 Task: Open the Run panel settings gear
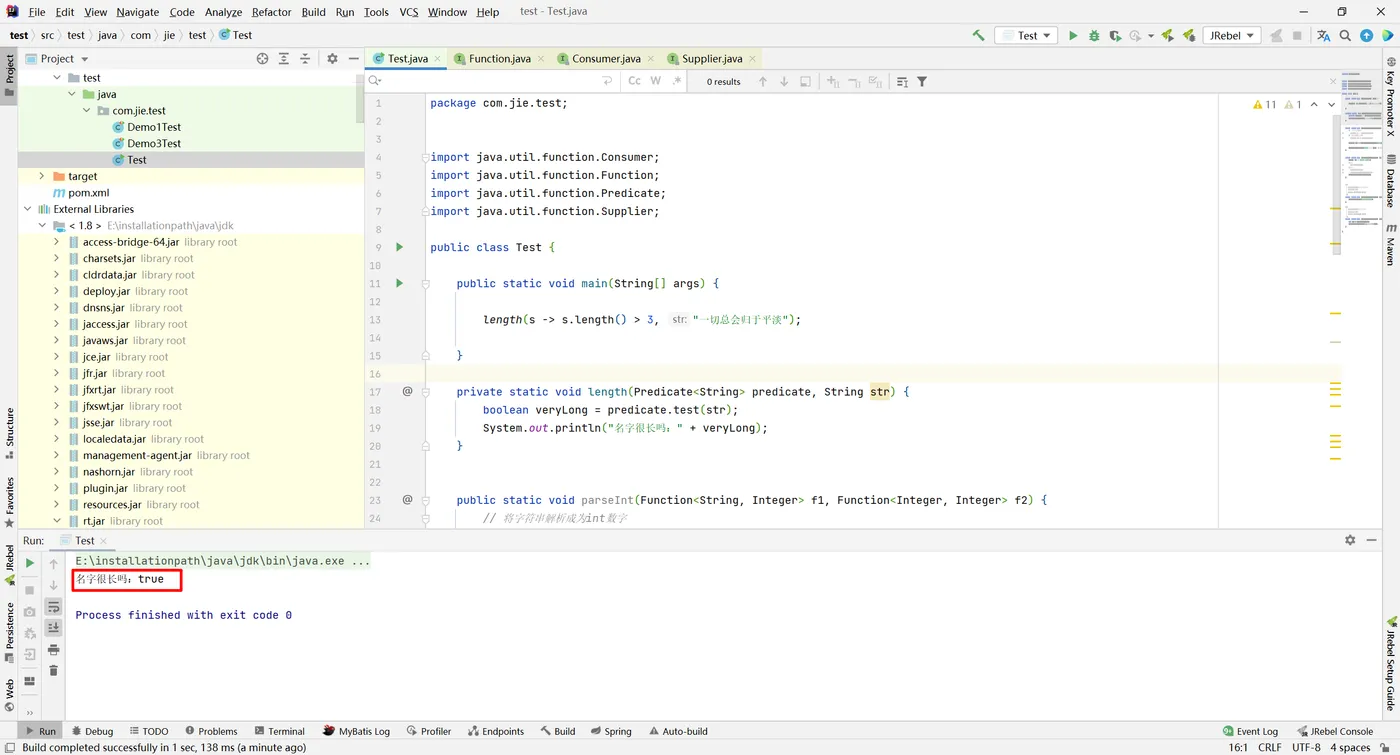1350,540
